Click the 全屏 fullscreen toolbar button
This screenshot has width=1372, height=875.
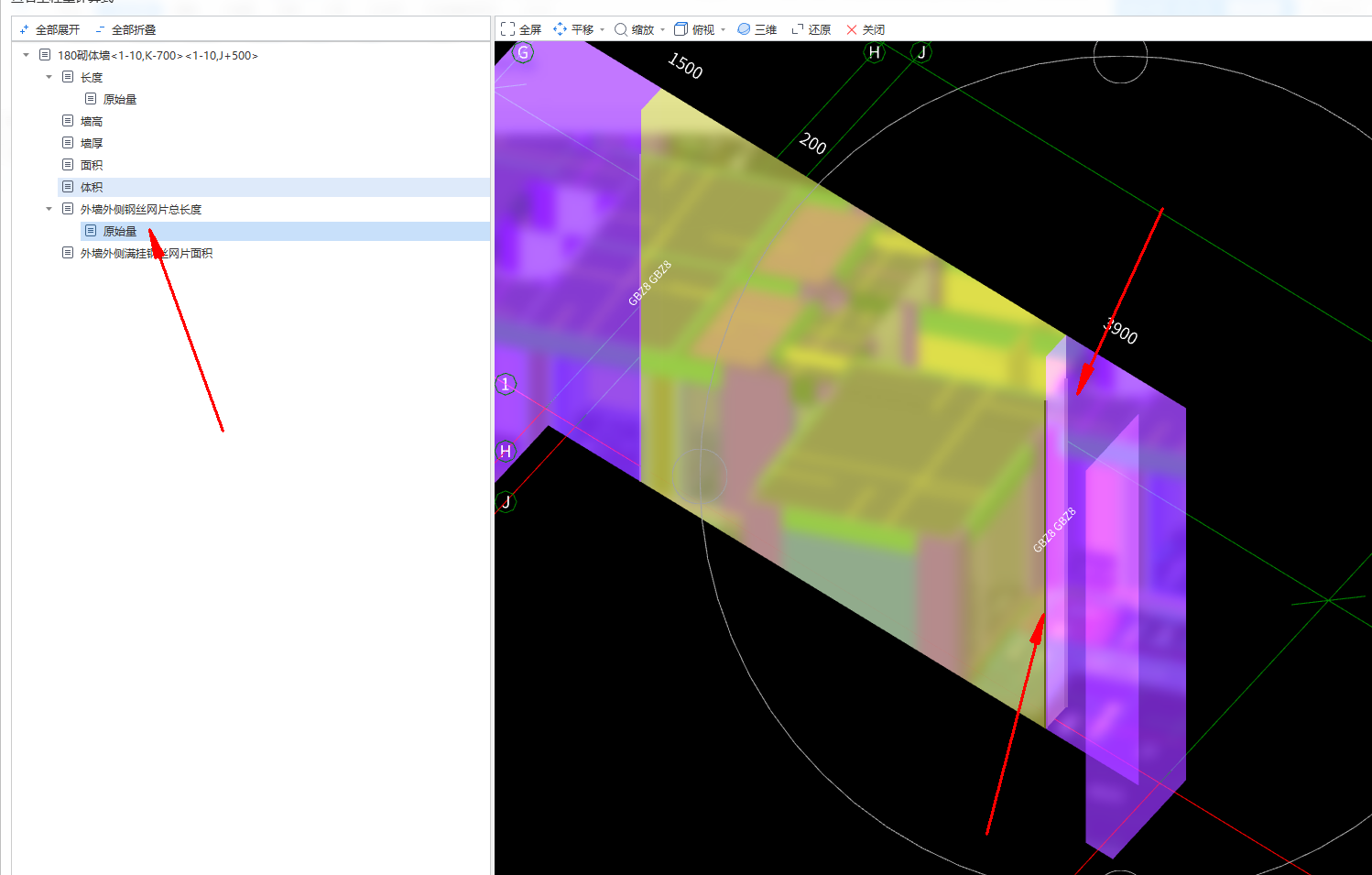tap(521, 30)
